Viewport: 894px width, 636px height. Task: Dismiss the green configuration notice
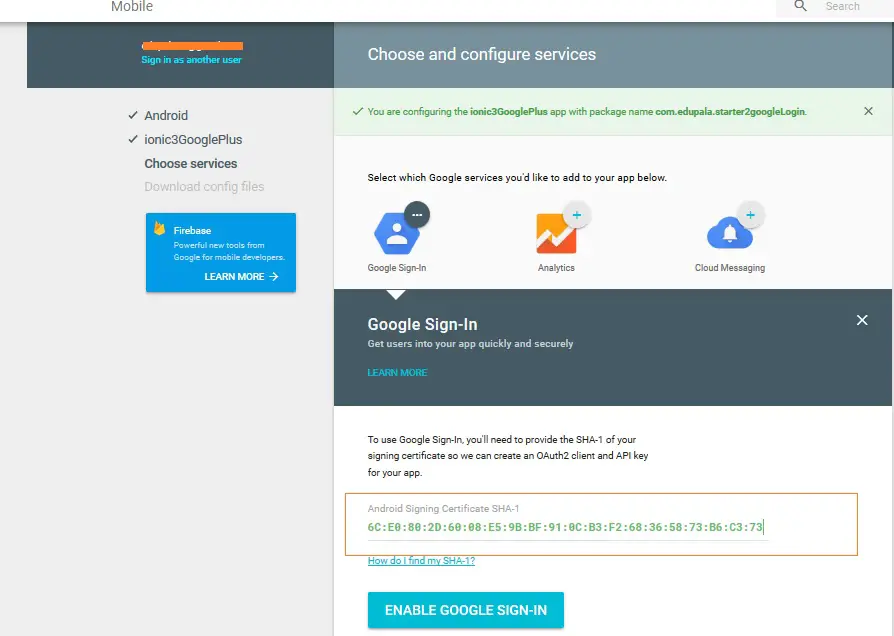point(868,111)
